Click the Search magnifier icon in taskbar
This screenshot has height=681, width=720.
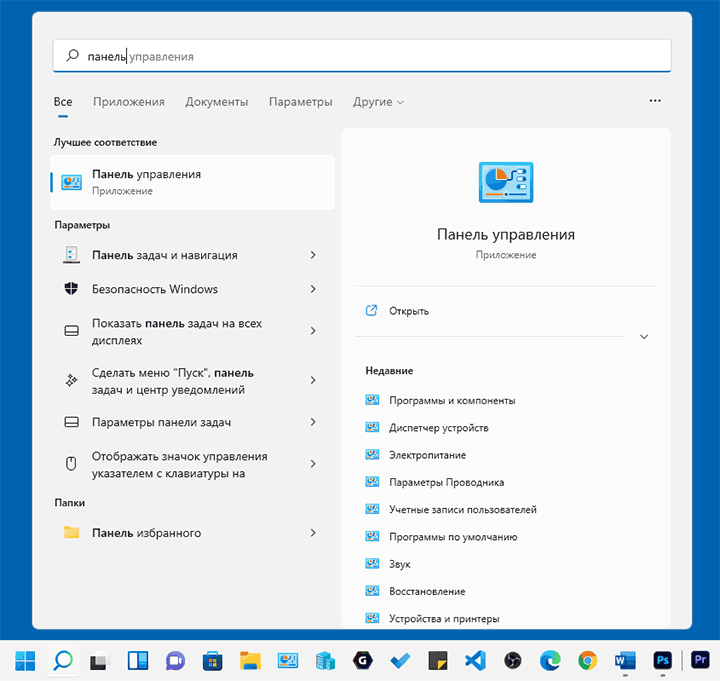click(63, 661)
